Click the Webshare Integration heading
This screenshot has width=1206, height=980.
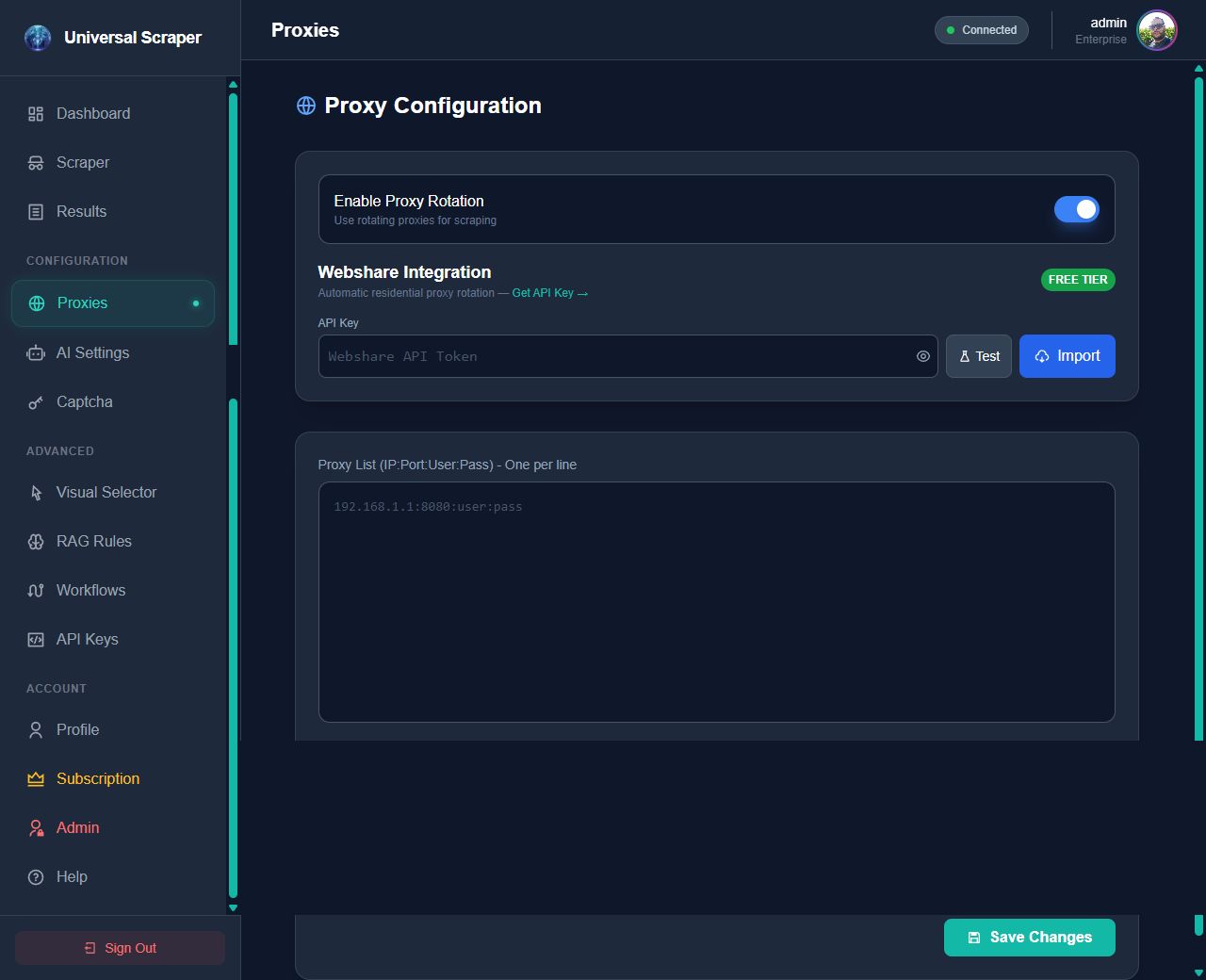(x=405, y=272)
